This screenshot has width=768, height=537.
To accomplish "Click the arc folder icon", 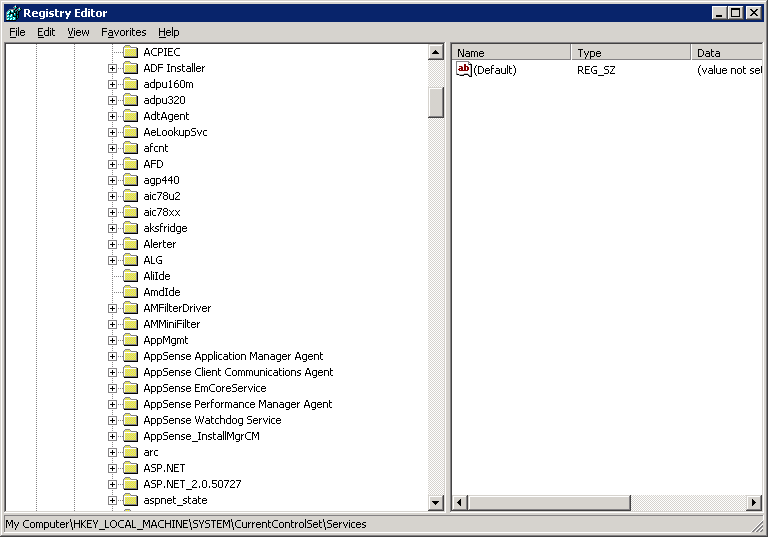I will 130,452.
